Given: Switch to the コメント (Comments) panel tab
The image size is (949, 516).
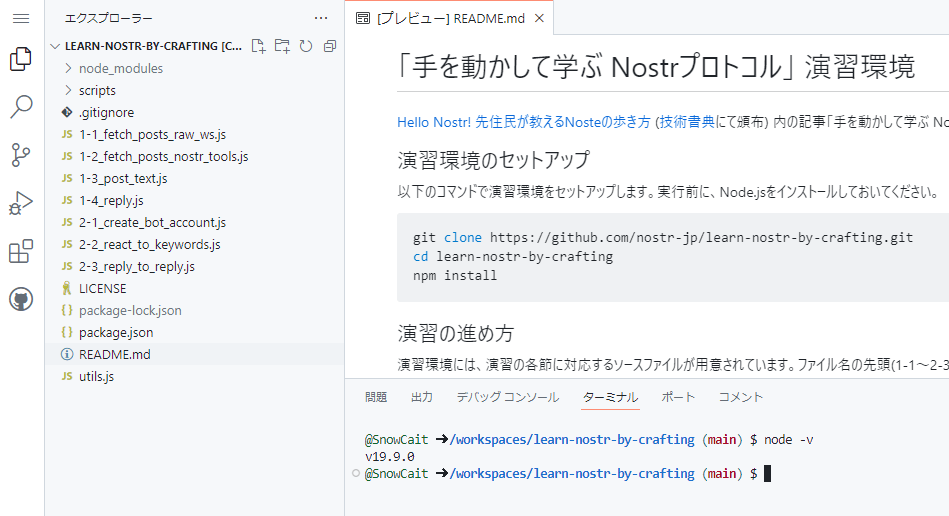Looking at the screenshot, I should tap(740, 397).
